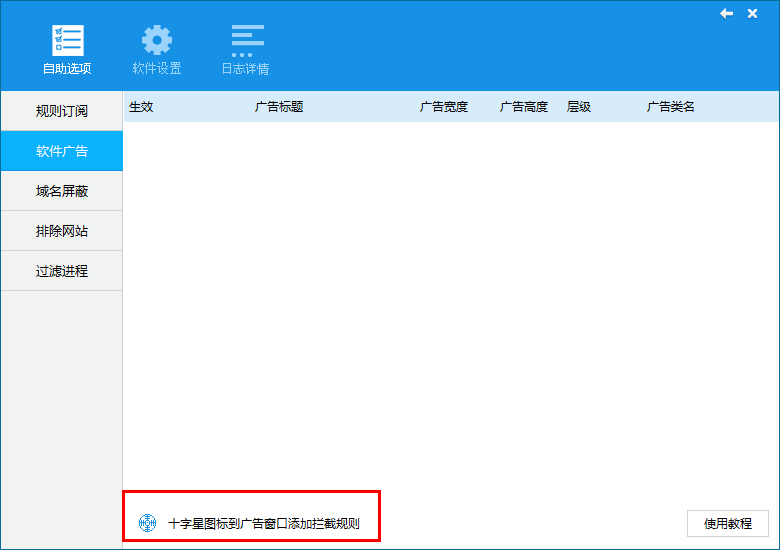Close the window with the X
780x550 pixels.
click(752, 13)
